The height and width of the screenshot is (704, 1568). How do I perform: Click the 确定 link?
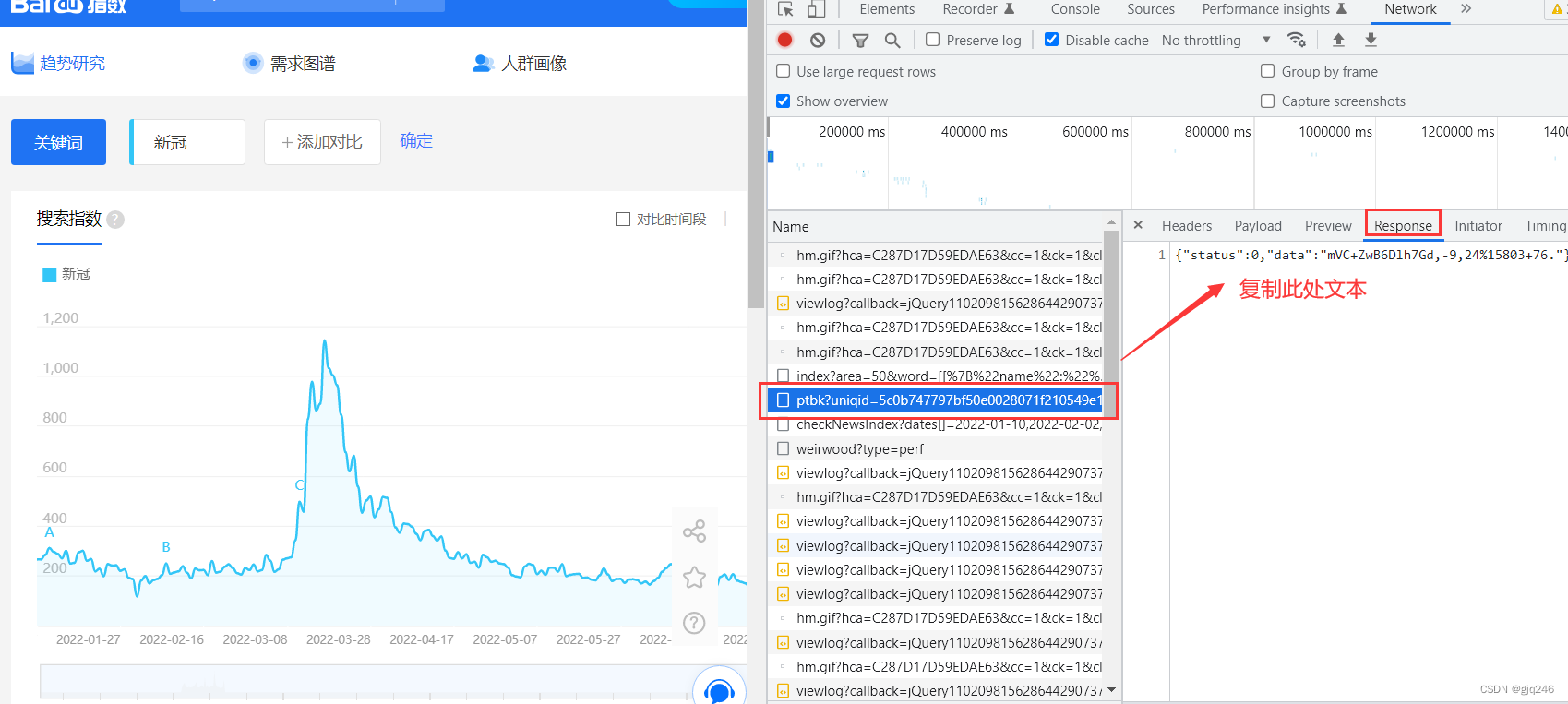click(416, 140)
